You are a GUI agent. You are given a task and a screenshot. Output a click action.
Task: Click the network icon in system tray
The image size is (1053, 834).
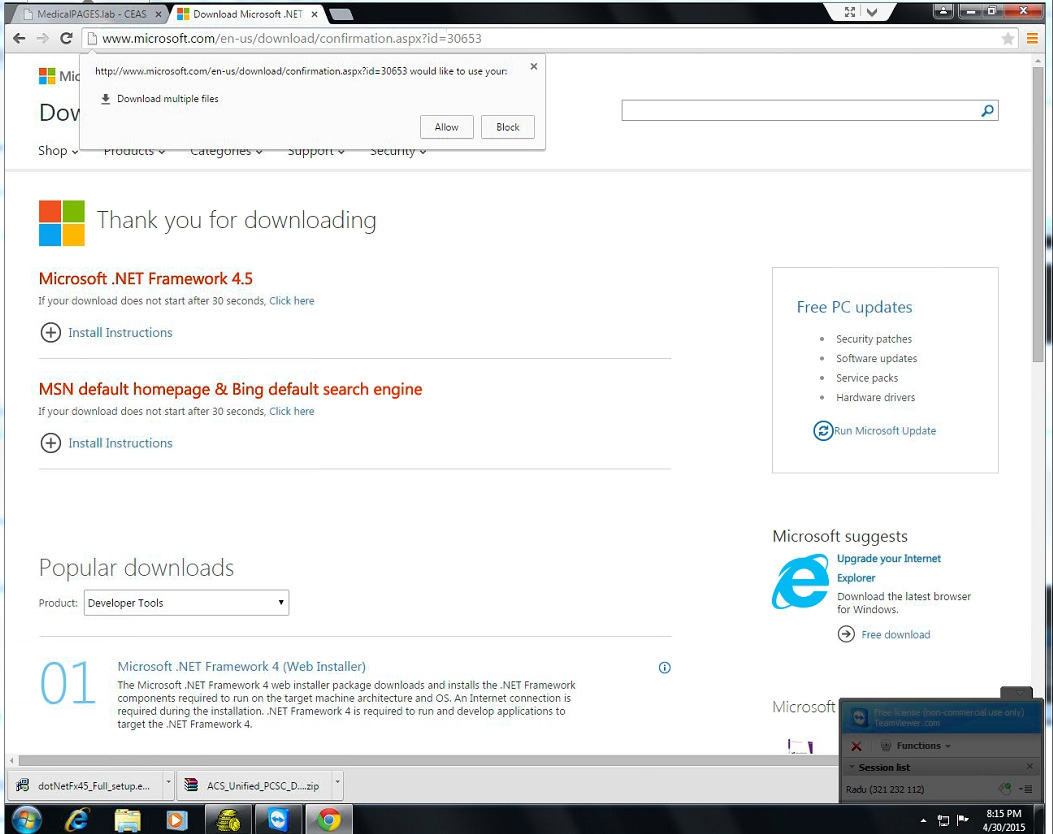click(943, 820)
